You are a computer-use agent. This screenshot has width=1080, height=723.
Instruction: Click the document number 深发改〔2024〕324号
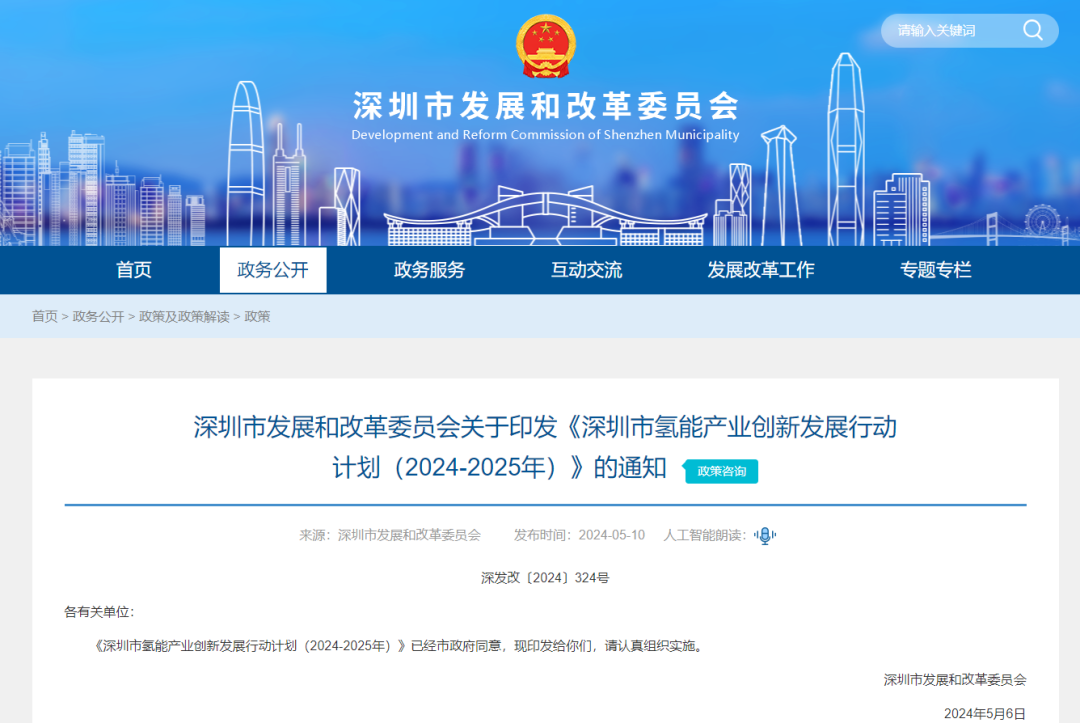[x=545, y=578]
